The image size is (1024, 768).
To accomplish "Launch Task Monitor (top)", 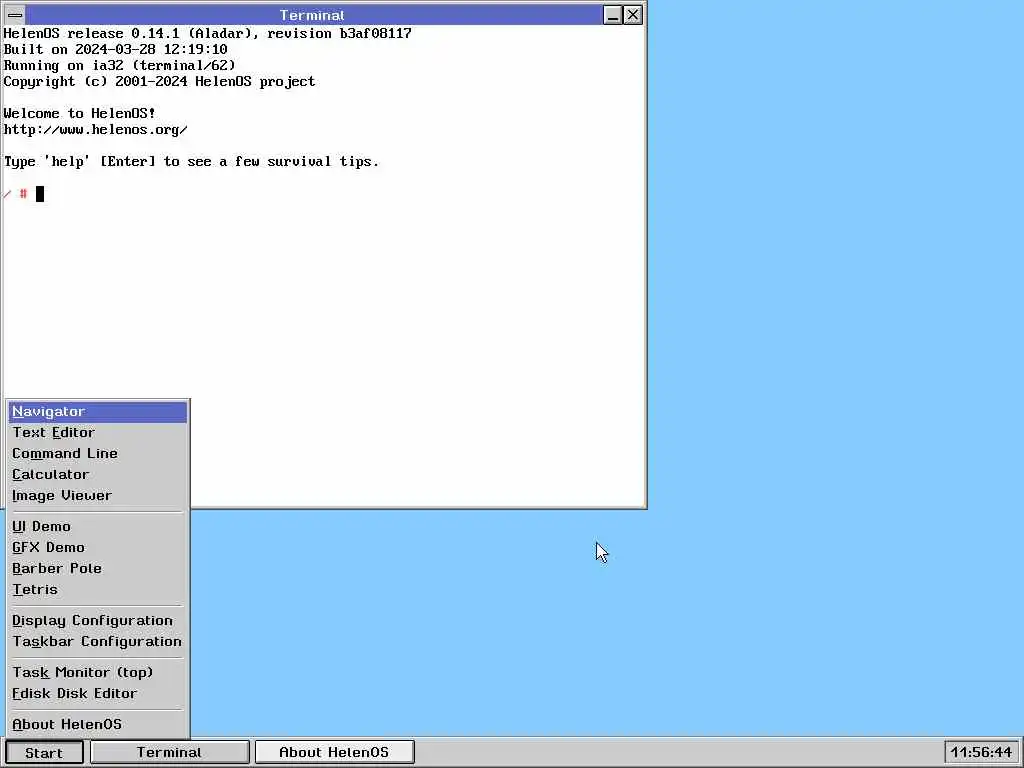I will [98, 672].
